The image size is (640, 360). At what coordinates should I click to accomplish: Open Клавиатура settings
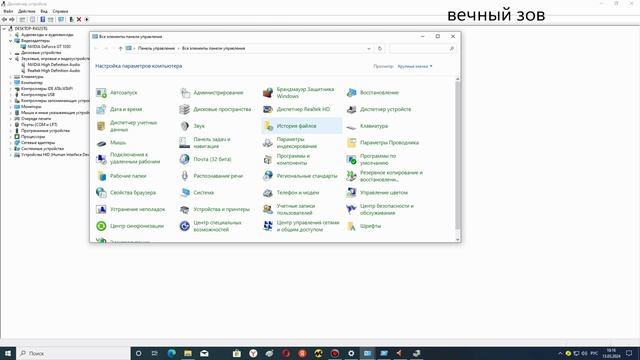tap(367, 126)
